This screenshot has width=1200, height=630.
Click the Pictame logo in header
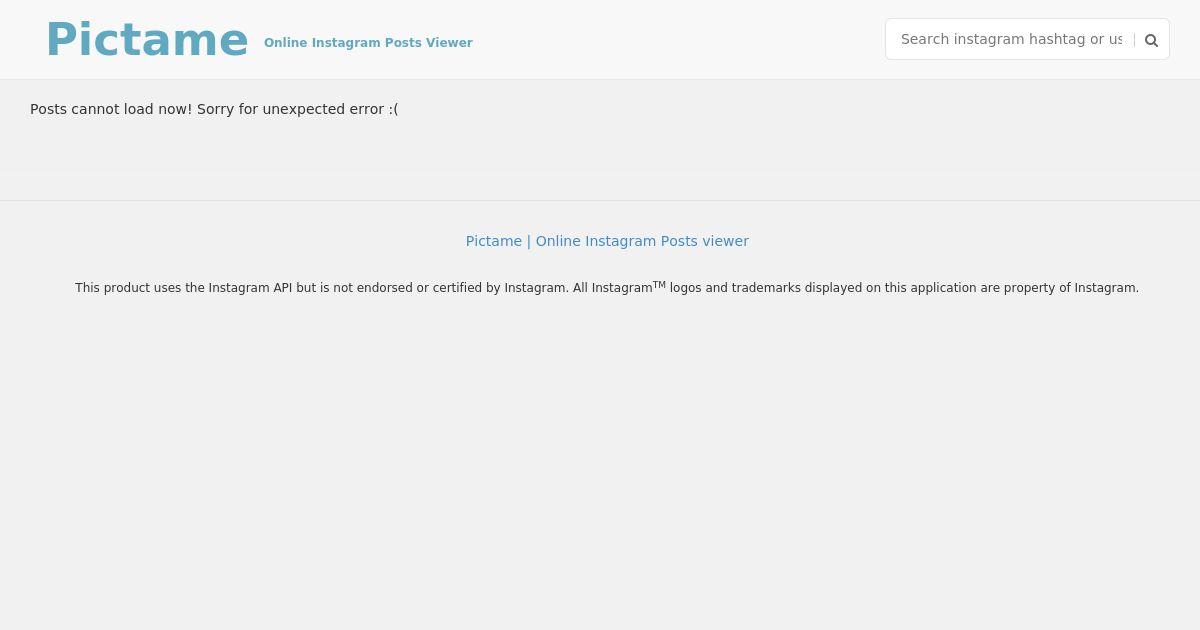coord(147,40)
